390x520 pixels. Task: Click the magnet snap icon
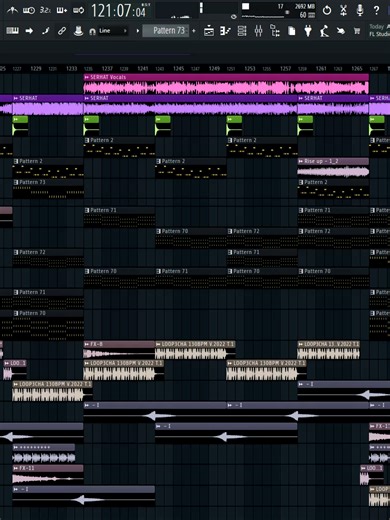tap(92, 31)
